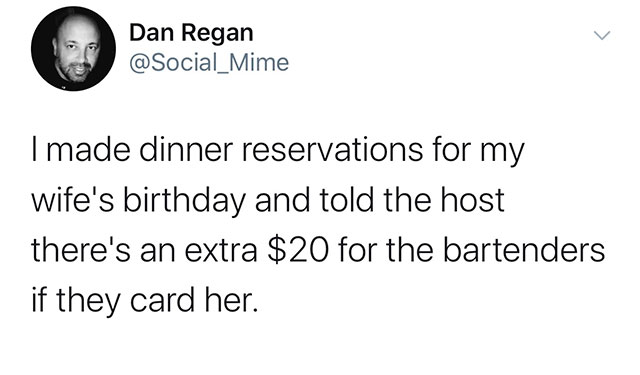This screenshot has width=640, height=375.
Task: Click the "$20" amount in the tweet
Action: (298, 250)
